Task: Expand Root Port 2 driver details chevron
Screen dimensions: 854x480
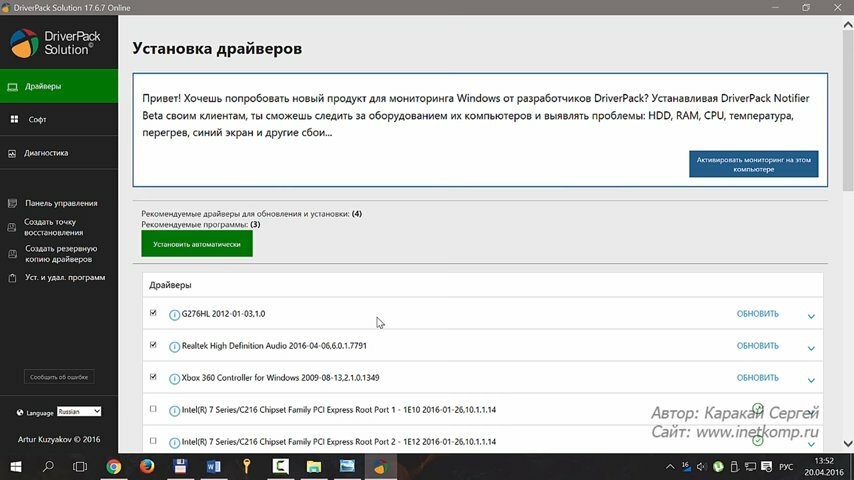Action: pos(811,444)
